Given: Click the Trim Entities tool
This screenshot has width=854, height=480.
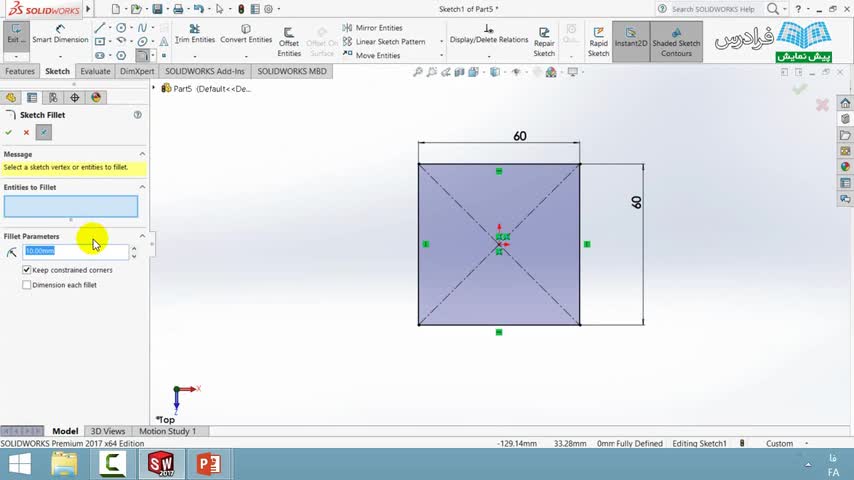Looking at the screenshot, I should point(195,34).
